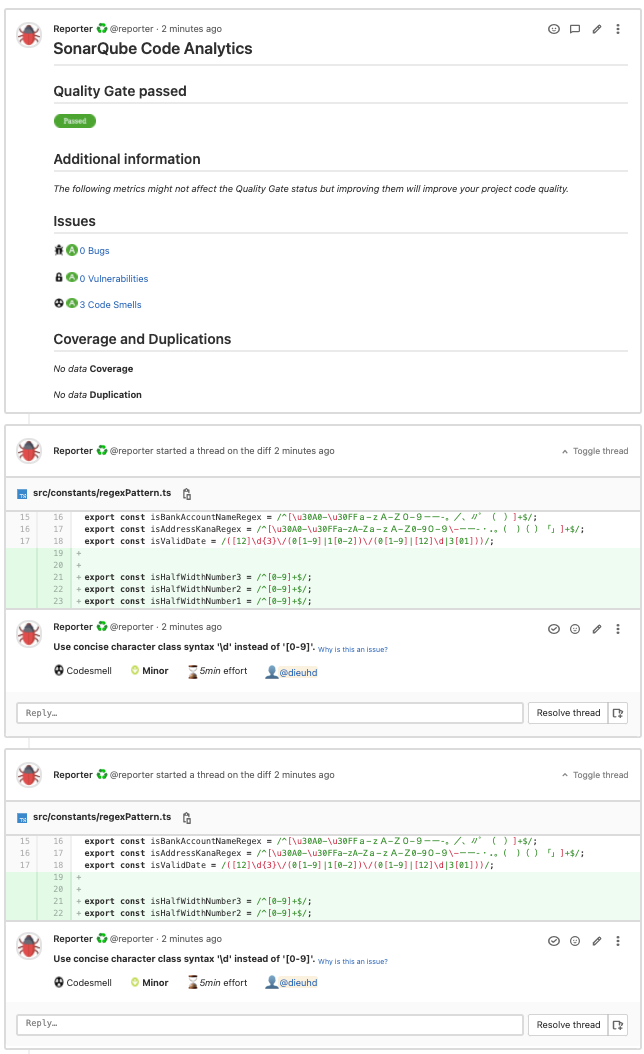Open the 3 Code Smells link
The height and width of the screenshot is (1054, 644).
pos(110,305)
